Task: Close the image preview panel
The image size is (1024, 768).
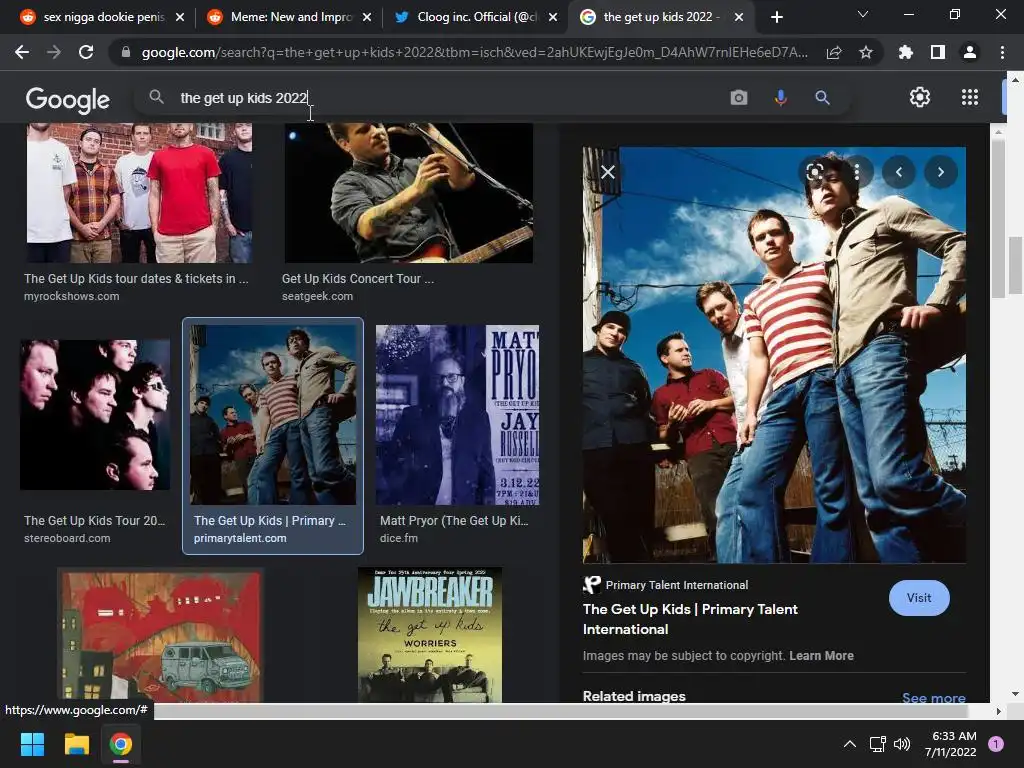Action: (608, 172)
